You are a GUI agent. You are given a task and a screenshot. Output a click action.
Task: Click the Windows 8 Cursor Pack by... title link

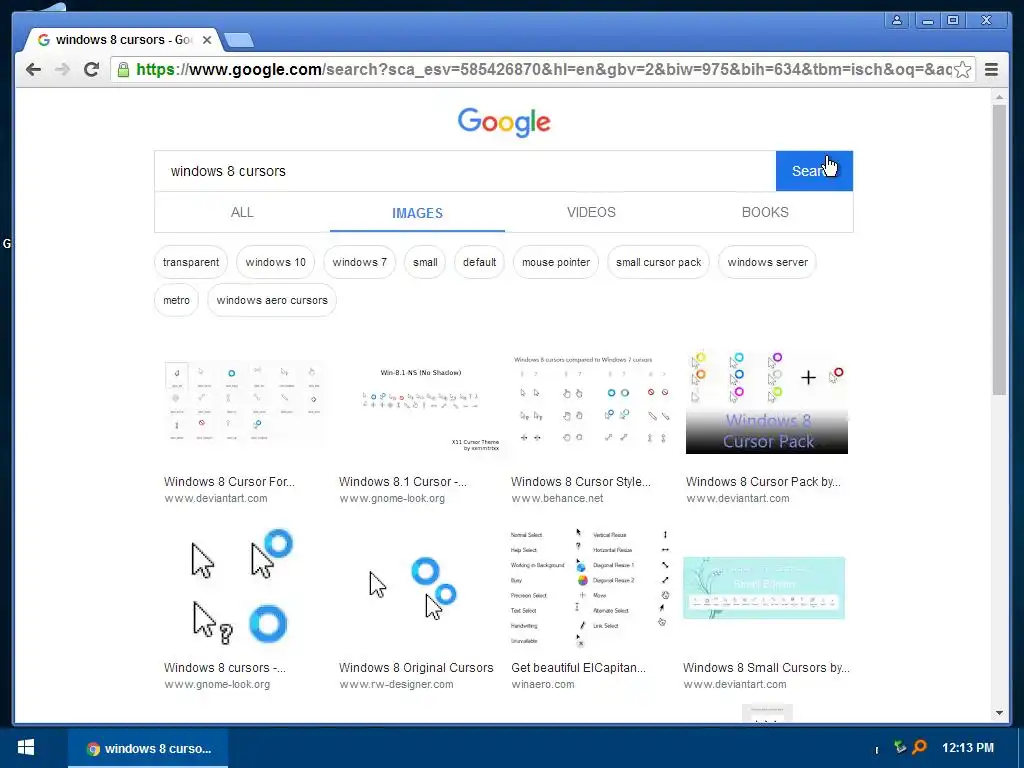(x=763, y=481)
